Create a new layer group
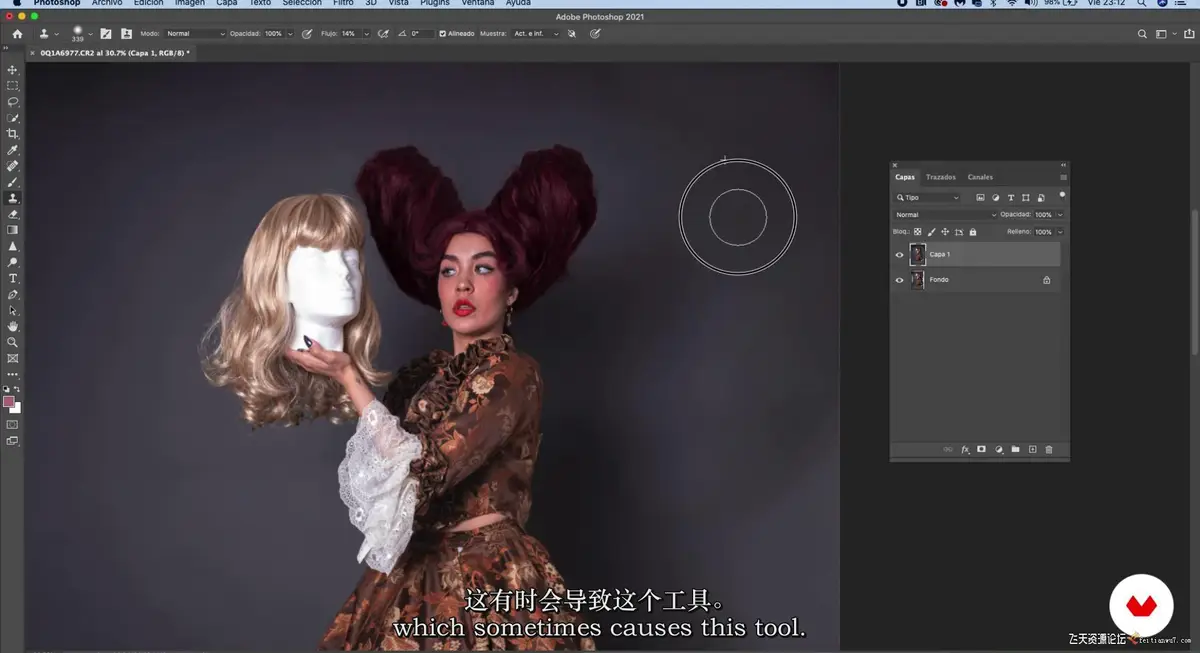 [1015, 450]
